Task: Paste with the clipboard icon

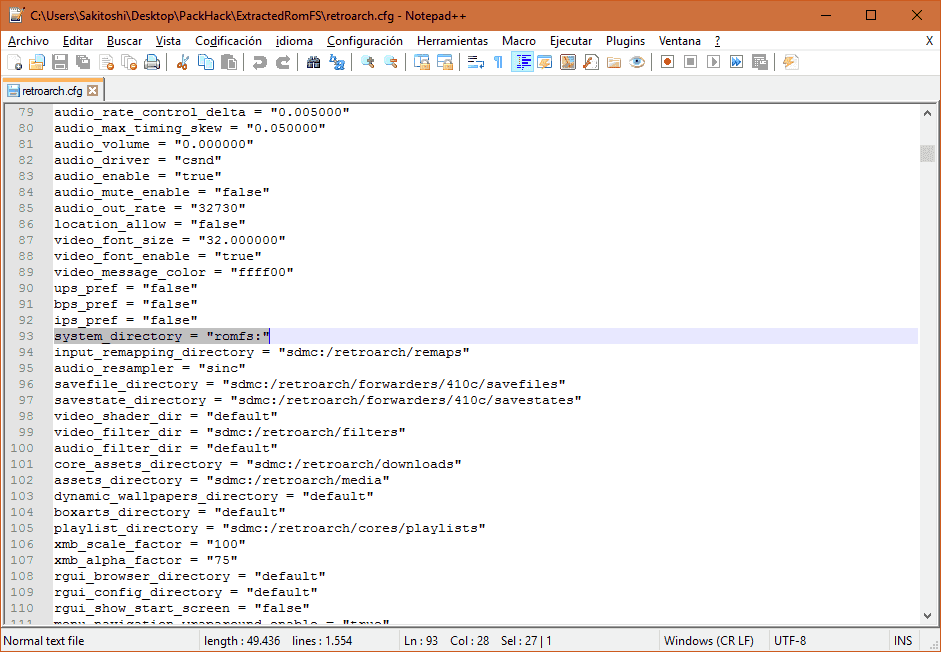Action: tap(229, 62)
